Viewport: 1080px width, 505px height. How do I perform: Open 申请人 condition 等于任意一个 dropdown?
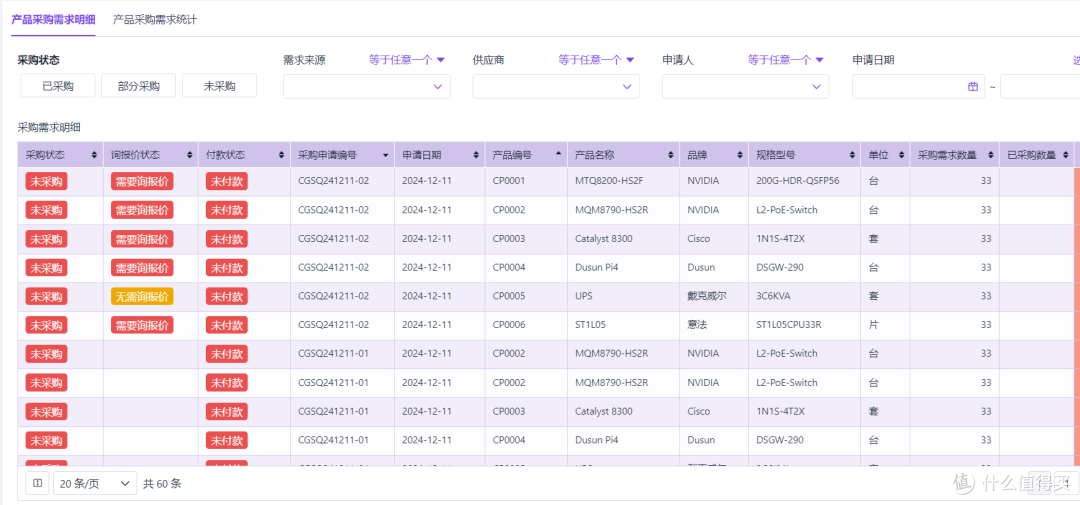tap(786, 60)
